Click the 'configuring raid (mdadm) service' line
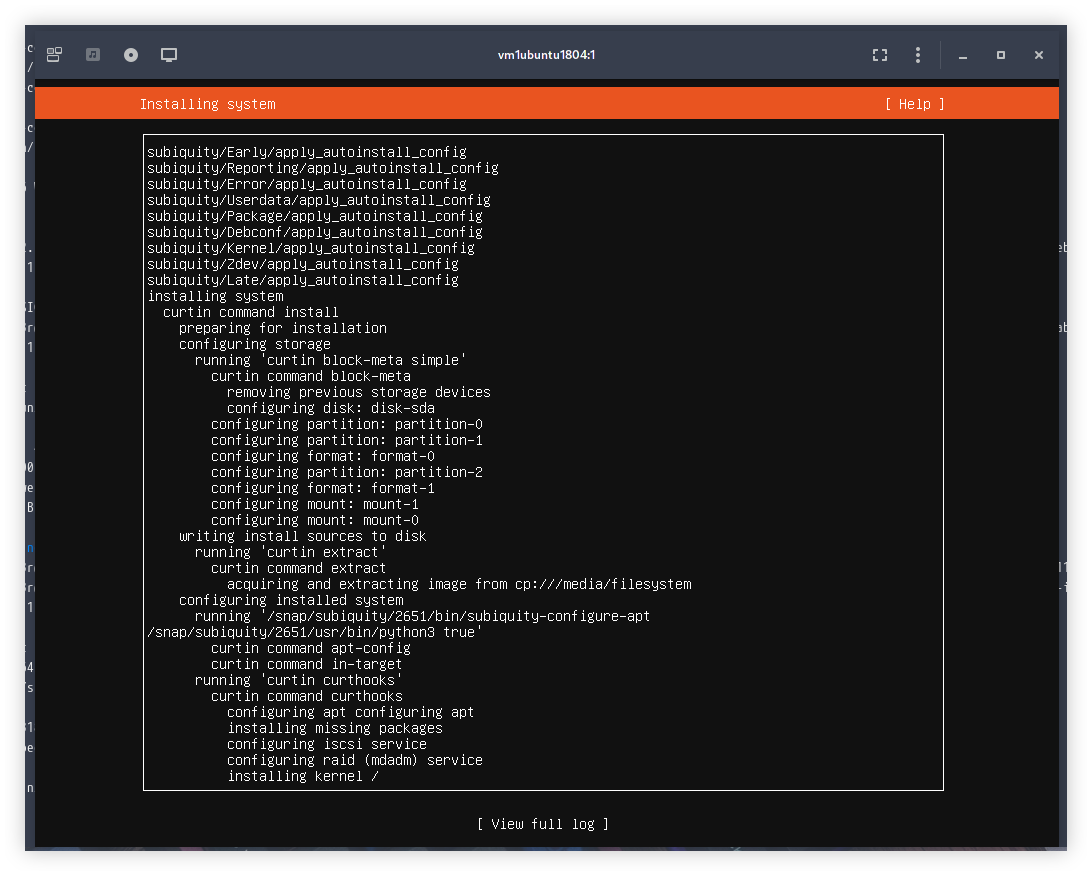 (354, 760)
